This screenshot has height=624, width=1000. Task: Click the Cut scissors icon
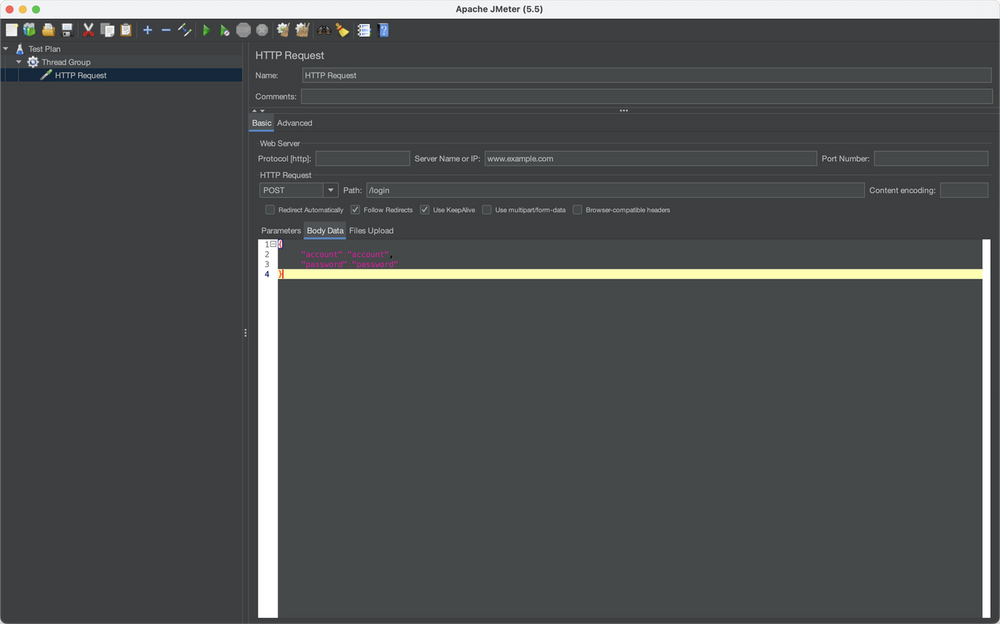[x=88, y=30]
